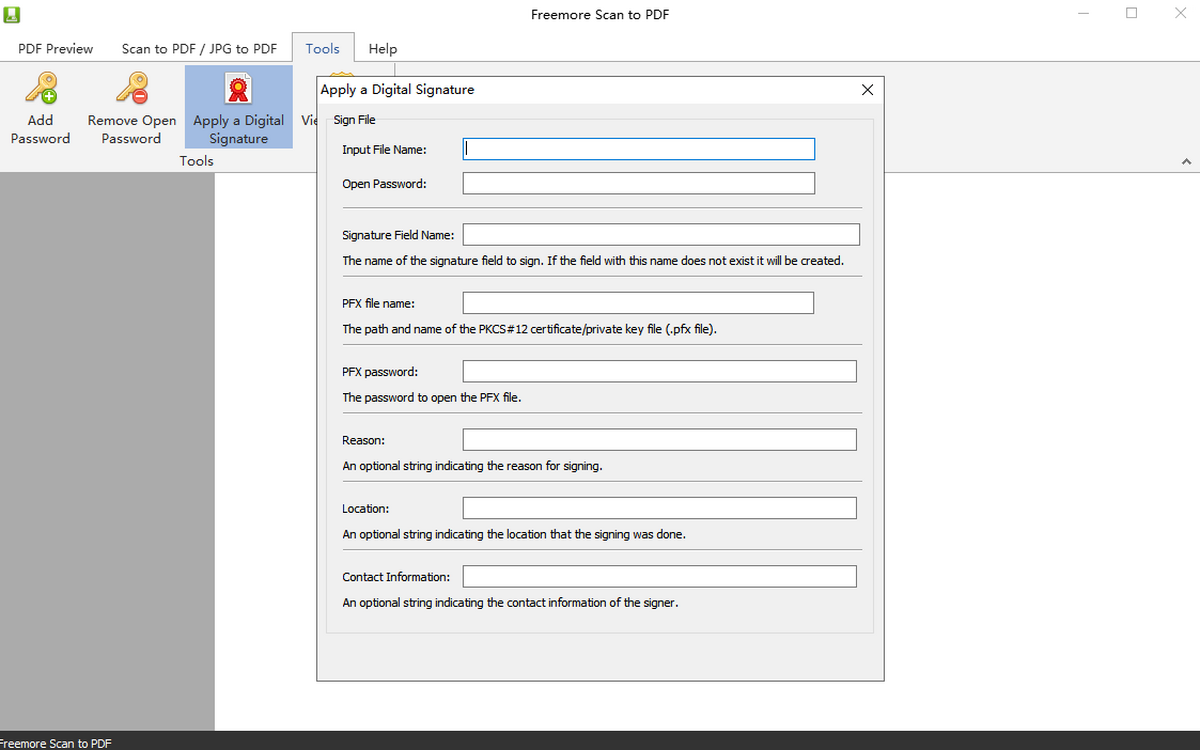Screen dimensions: 1200x750
Task: Click the 'Sign File' group label
Action: (354, 120)
